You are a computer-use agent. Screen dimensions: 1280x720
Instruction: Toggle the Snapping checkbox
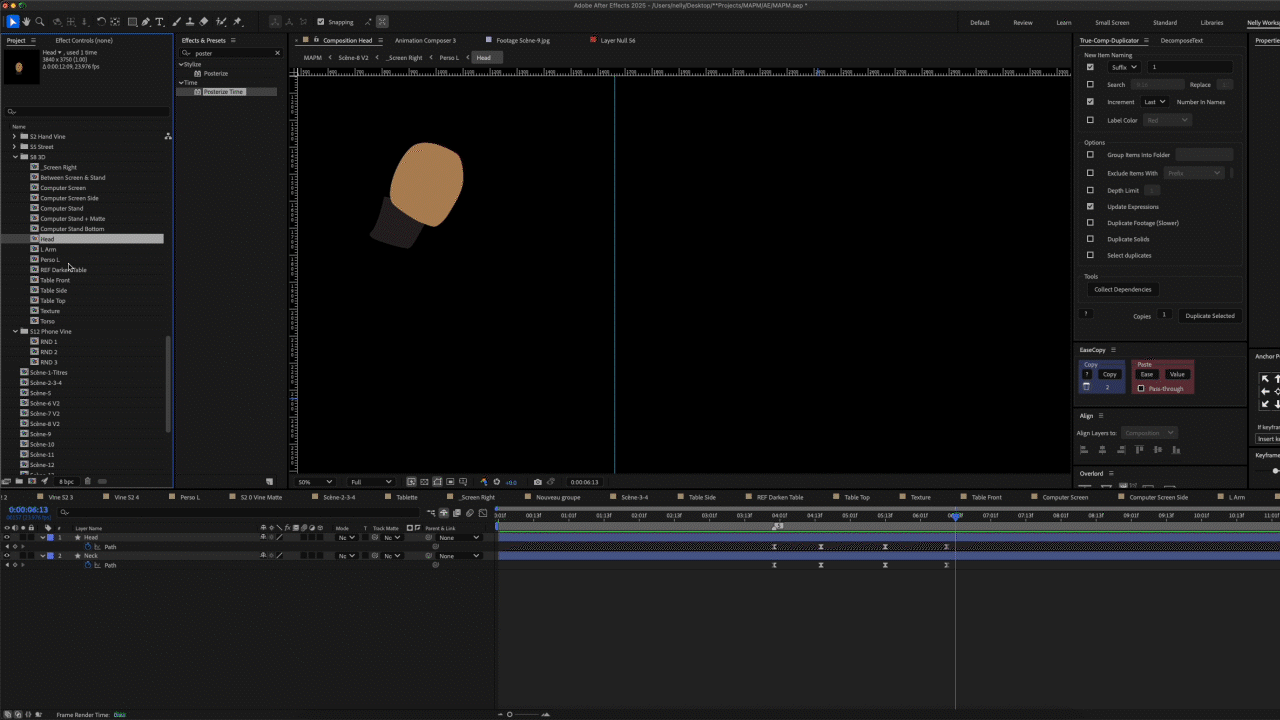coord(320,22)
